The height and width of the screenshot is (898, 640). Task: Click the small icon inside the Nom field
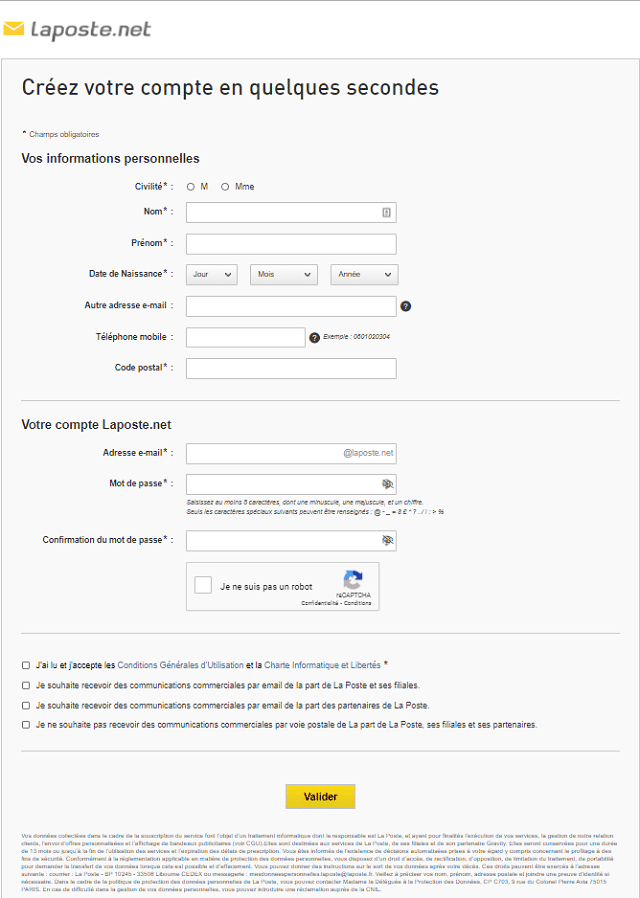[387, 212]
